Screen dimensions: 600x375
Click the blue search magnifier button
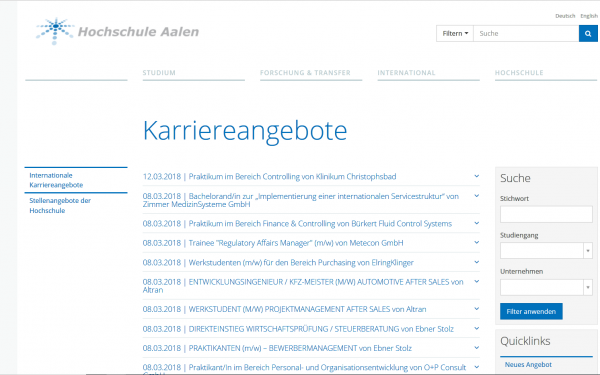click(588, 34)
